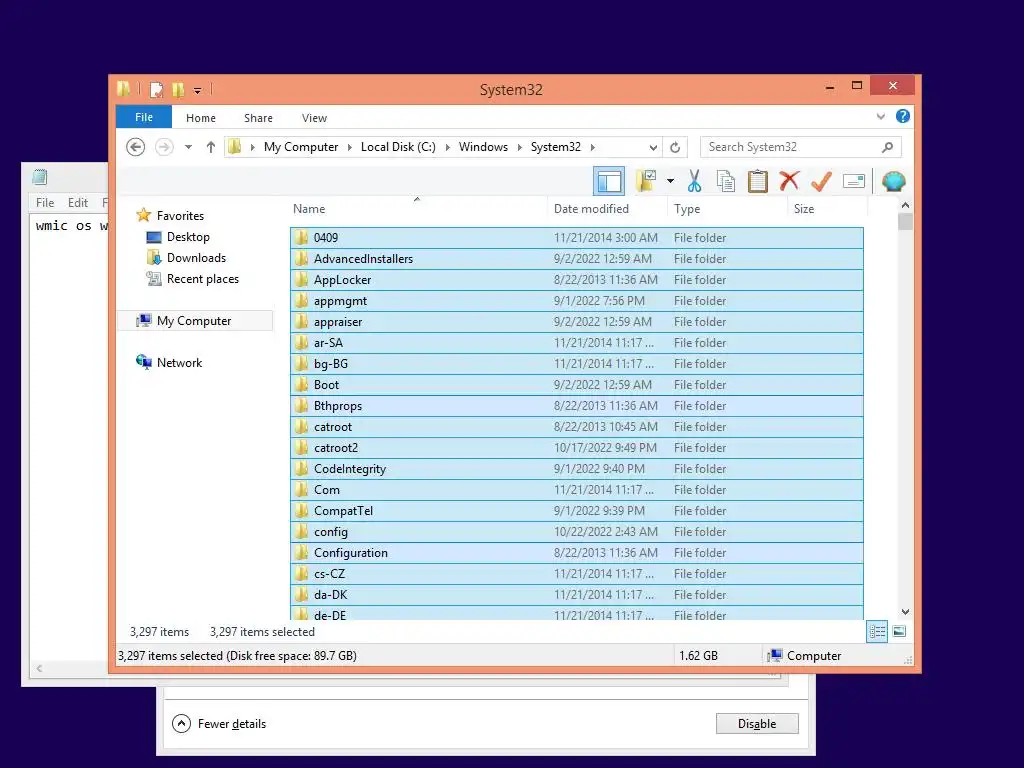Open the Customize Quick Access Toolbar dropdown
The height and width of the screenshot is (768, 1024).
pyautogui.click(x=197, y=91)
